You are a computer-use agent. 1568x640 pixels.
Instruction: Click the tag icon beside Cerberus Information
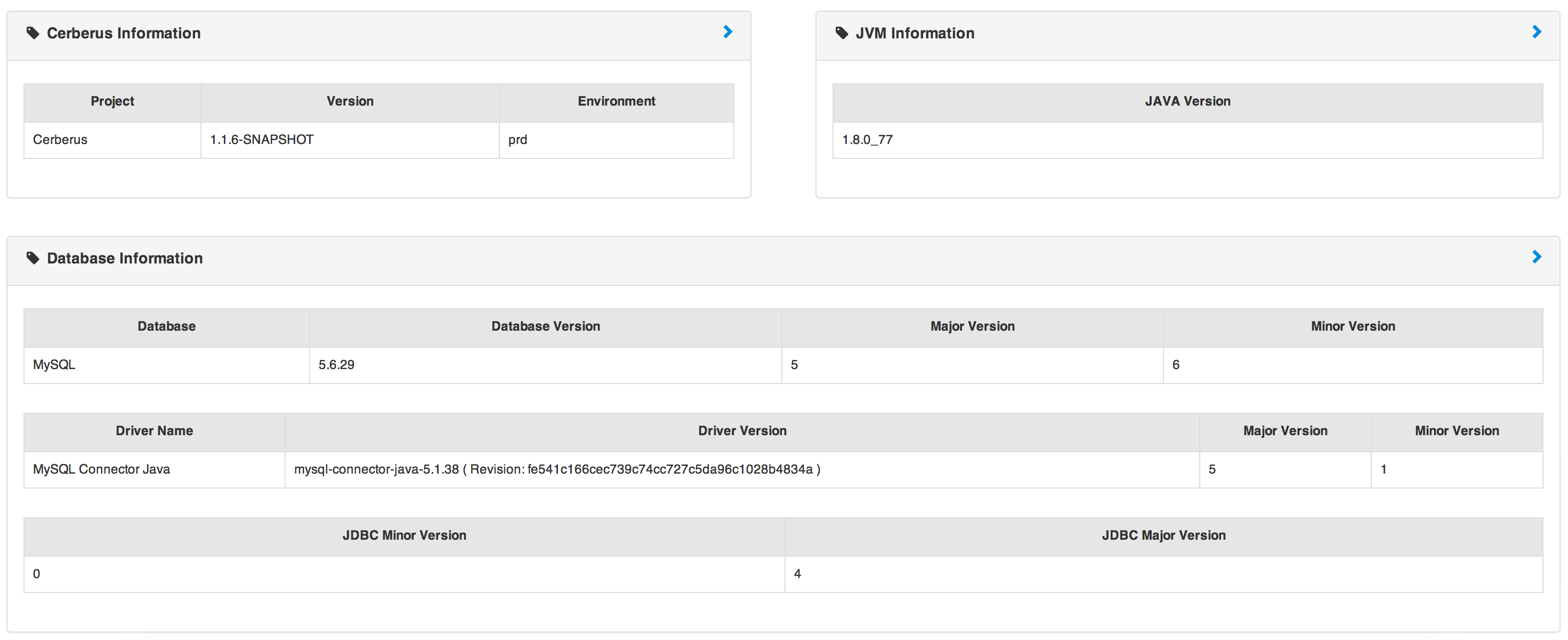pyautogui.click(x=33, y=33)
